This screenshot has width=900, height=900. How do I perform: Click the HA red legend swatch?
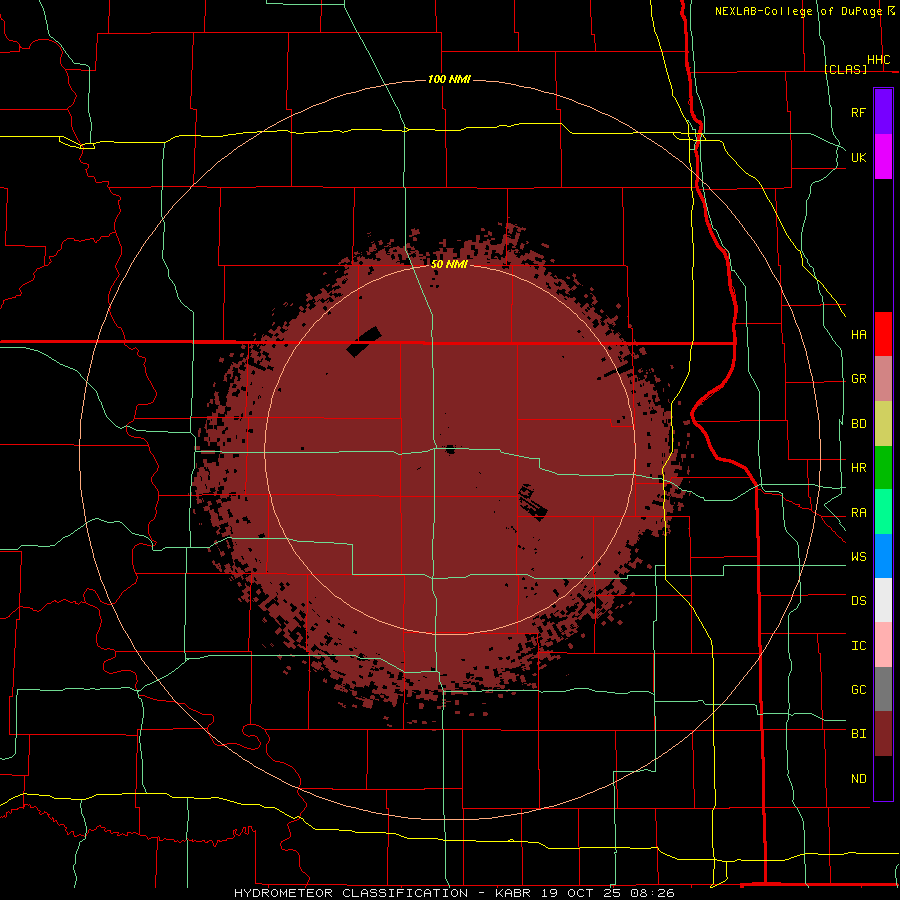pyautogui.click(x=883, y=334)
